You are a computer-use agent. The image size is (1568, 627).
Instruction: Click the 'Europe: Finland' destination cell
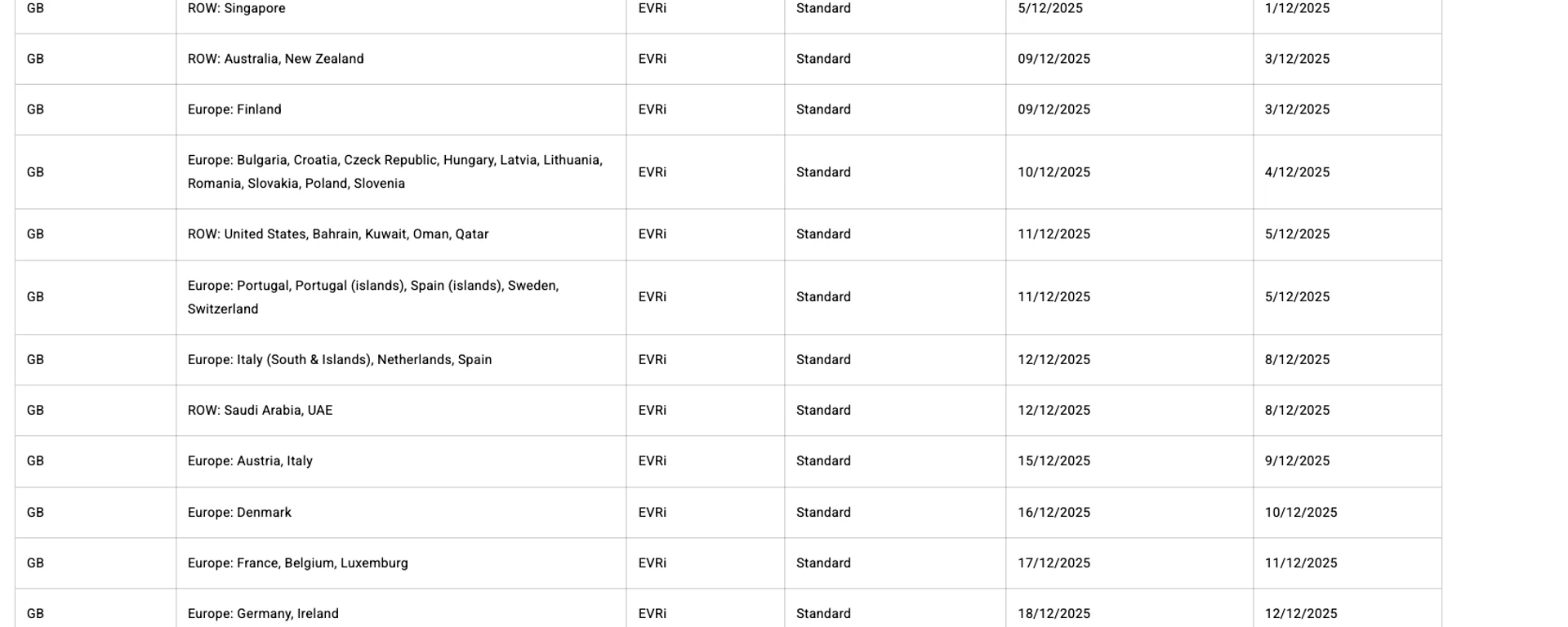(x=234, y=109)
